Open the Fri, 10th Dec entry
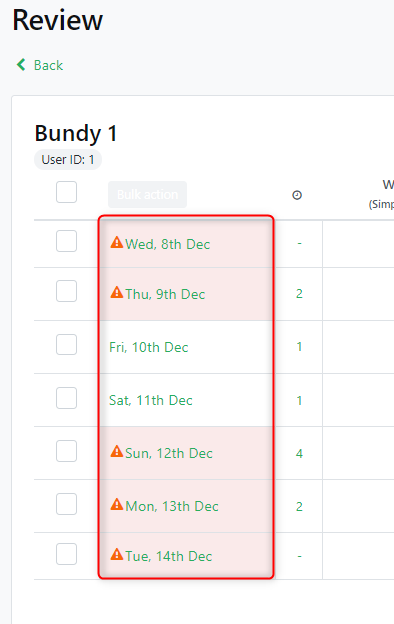394x624 pixels. 148,347
